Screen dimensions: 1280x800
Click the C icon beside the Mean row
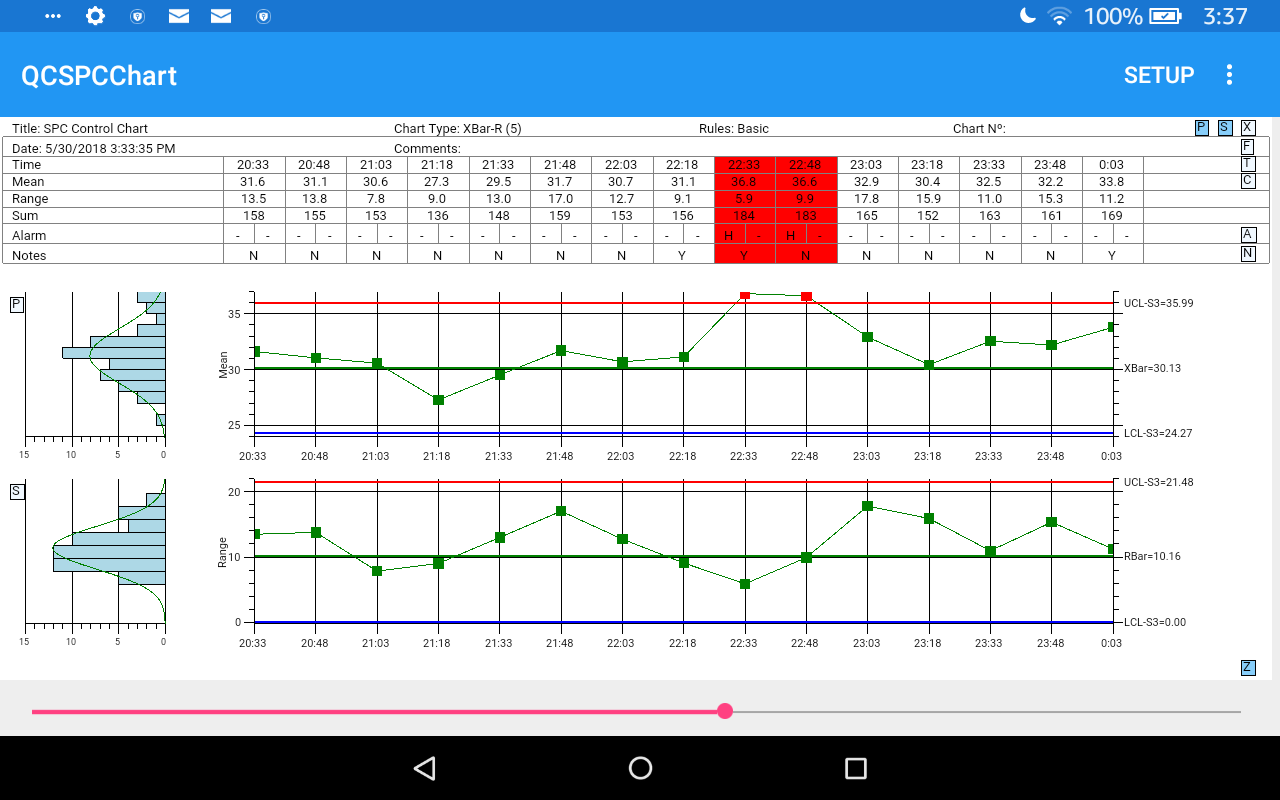point(1249,180)
